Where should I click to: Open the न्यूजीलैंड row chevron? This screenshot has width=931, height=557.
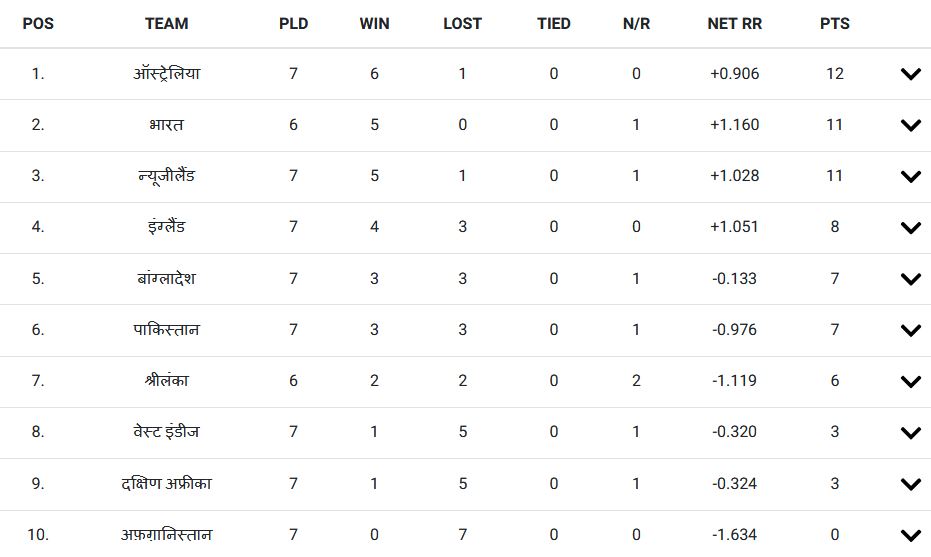pyautogui.click(x=910, y=177)
